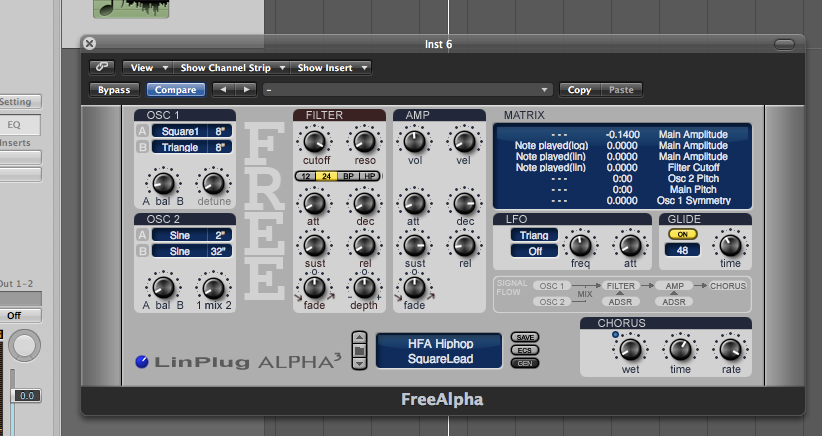The image size is (822, 436).
Task: Click the blue LinPlug logo dot
Action: pyautogui.click(x=142, y=362)
